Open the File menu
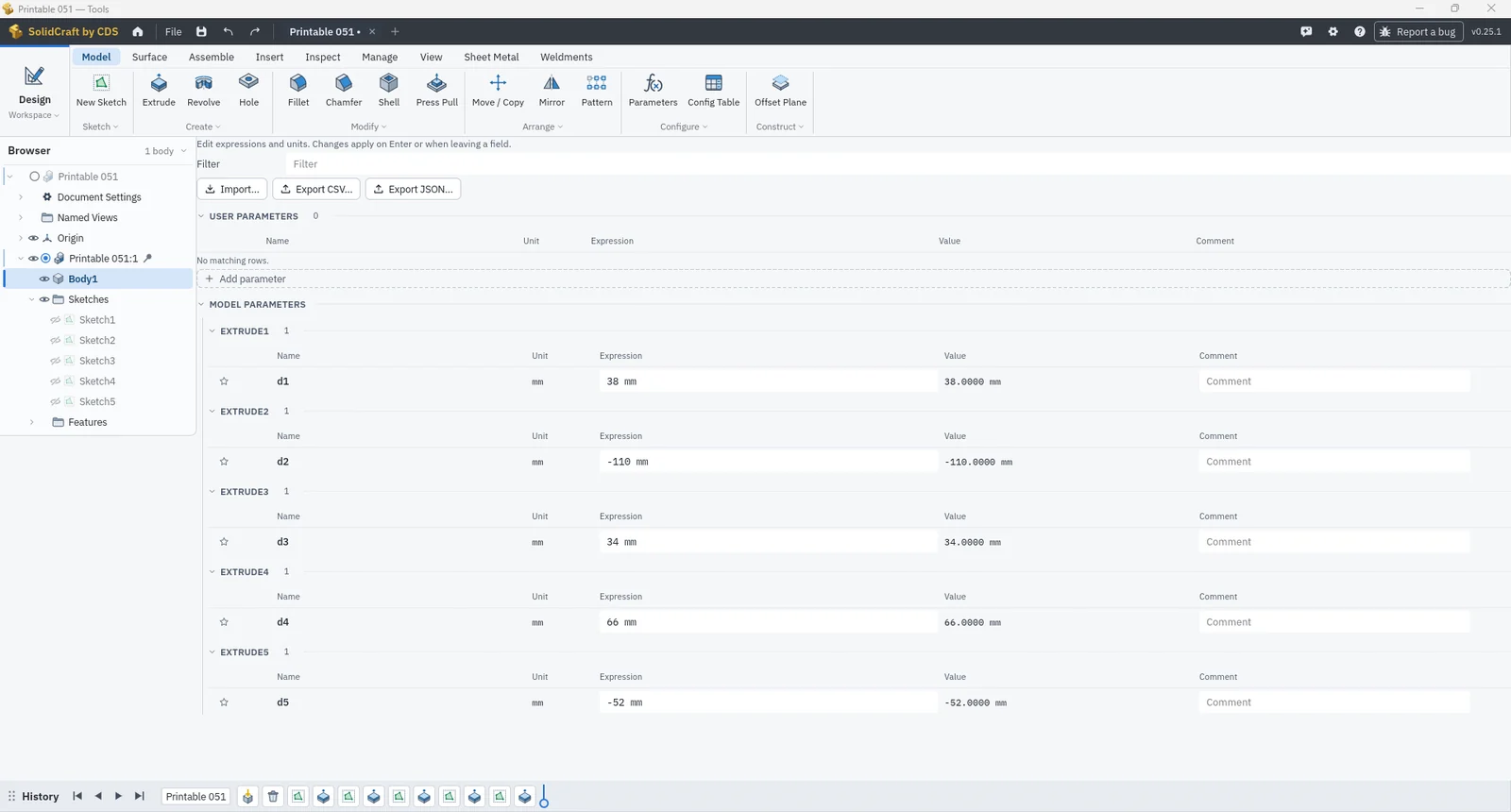The image size is (1511, 812). tap(174, 31)
